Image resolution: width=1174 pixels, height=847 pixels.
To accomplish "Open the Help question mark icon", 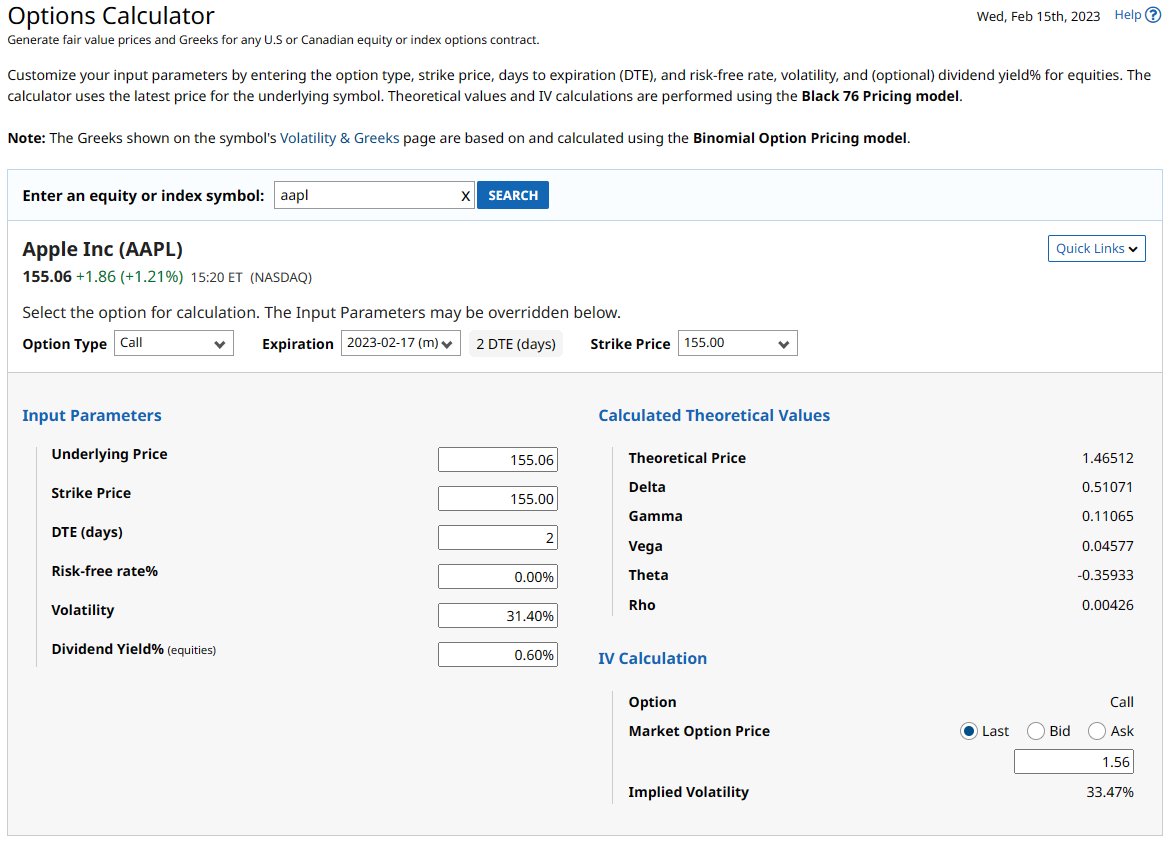I will pyautogui.click(x=1153, y=15).
